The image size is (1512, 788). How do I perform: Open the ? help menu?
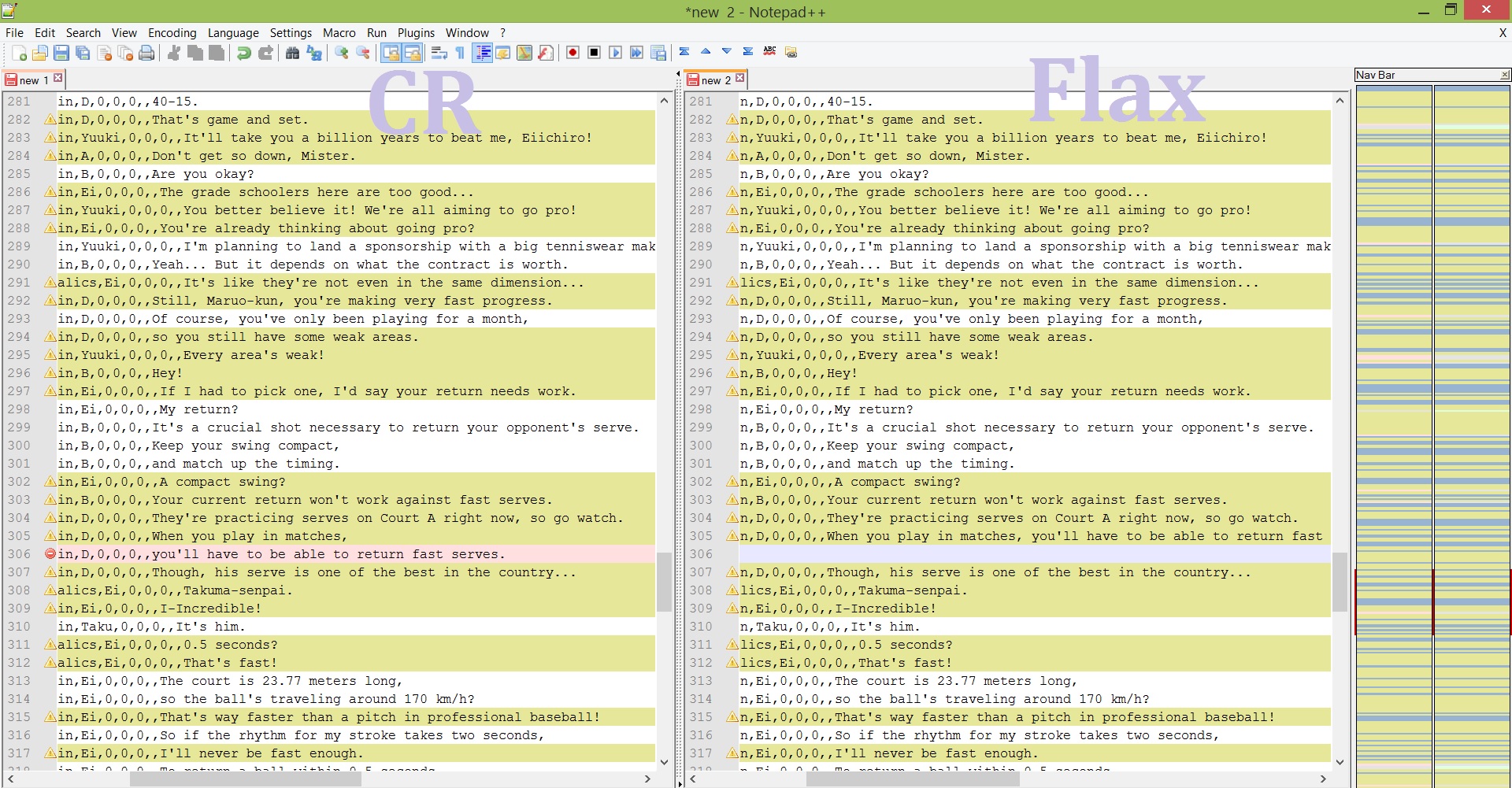[x=502, y=33]
